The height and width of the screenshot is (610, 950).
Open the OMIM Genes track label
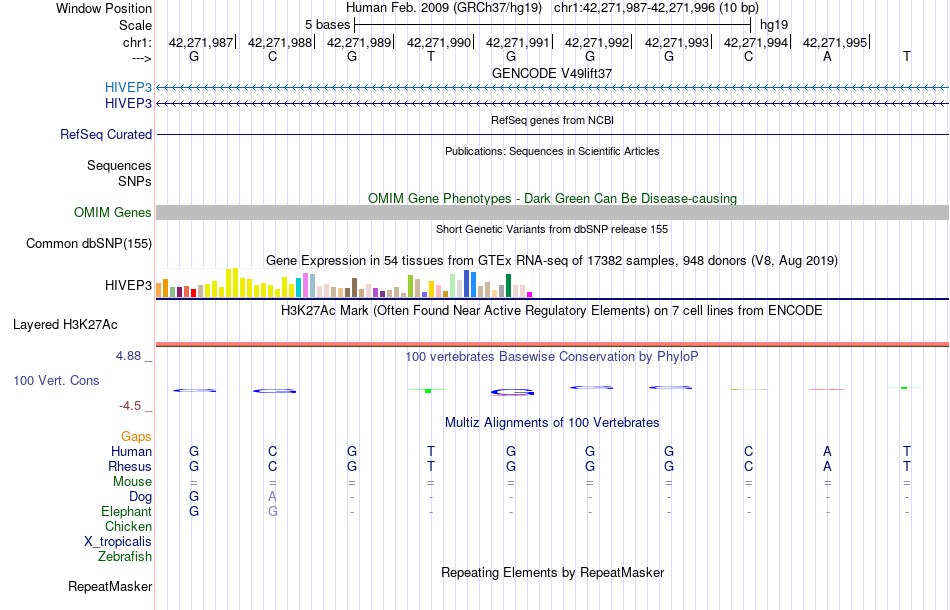tap(112, 213)
